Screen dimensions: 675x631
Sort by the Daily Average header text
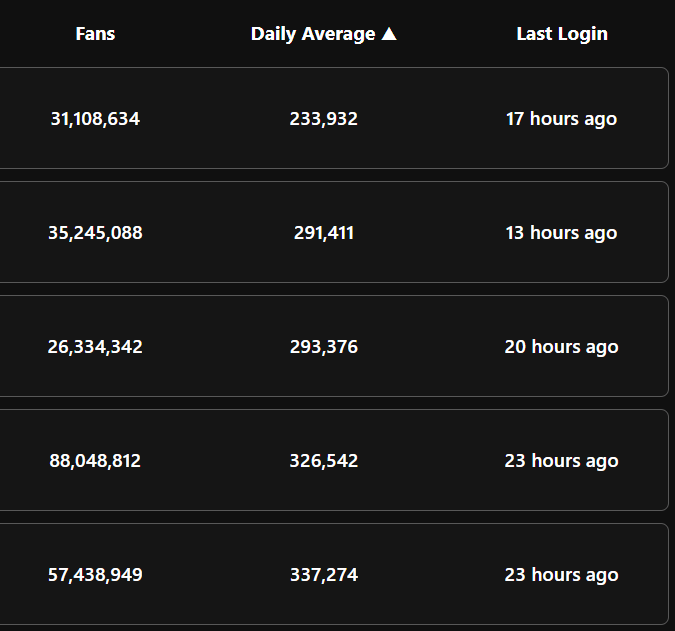pyautogui.click(x=312, y=34)
